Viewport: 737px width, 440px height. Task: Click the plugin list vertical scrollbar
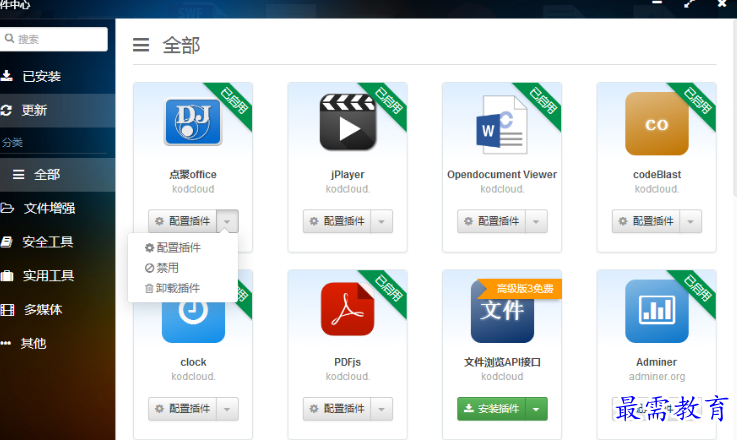pos(735,108)
